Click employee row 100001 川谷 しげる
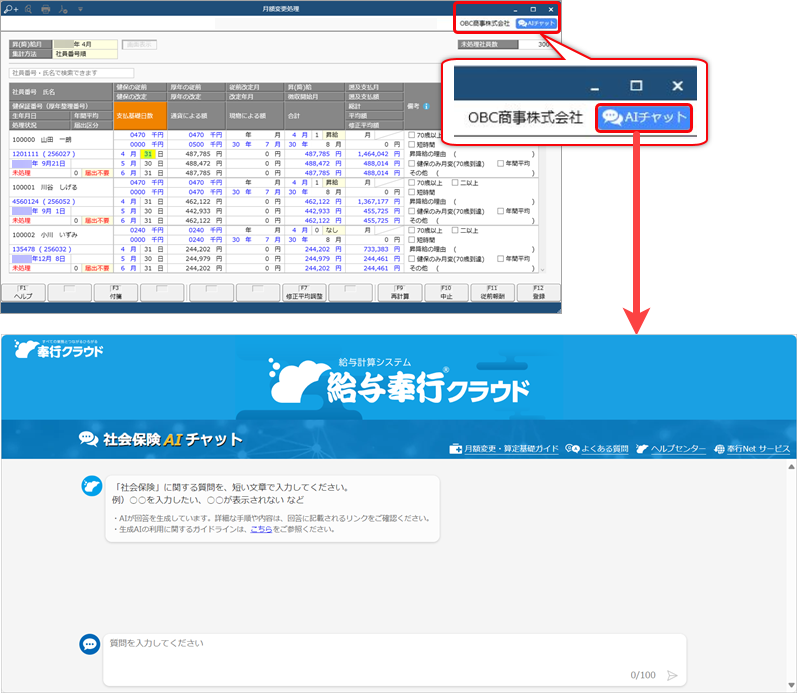The image size is (797, 693). [x=61, y=187]
